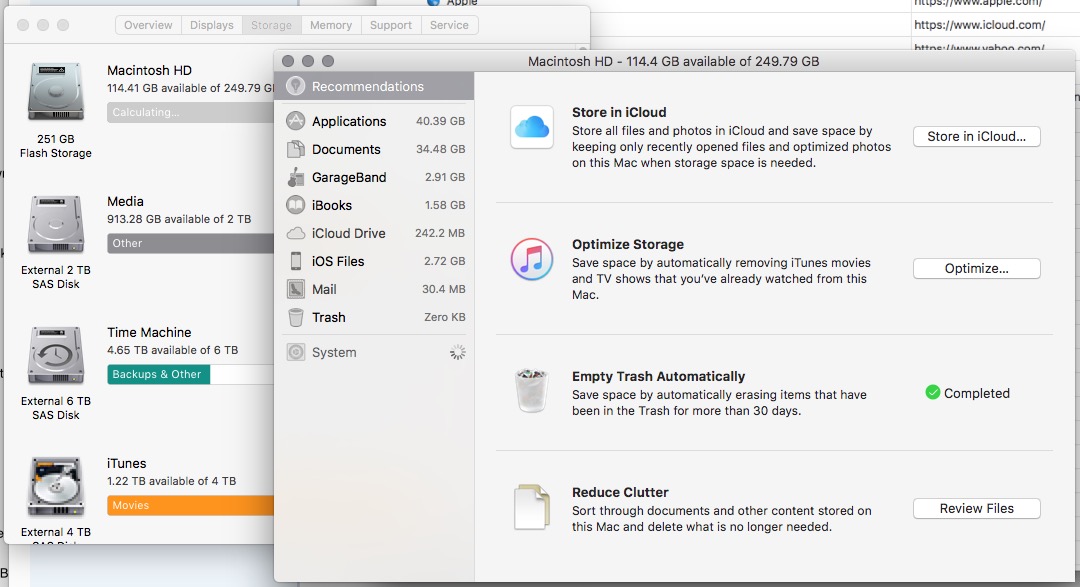This screenshot has width=1080, height=587.
Task: Click the Time Machine drive name
Action: [149, 332]
